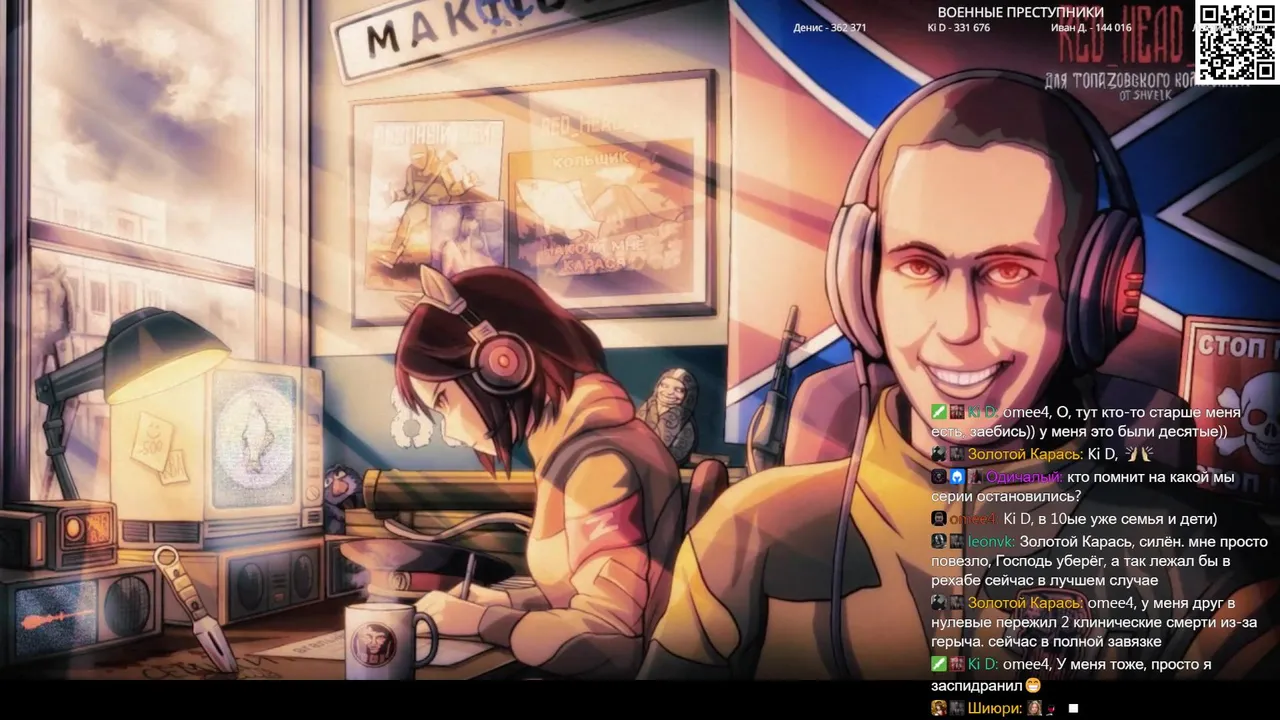The height and width of the screenshot is (720, 1280).
Task: Select donor entry 'Иван Д. - 144 016'
Action: [1091, 28]
